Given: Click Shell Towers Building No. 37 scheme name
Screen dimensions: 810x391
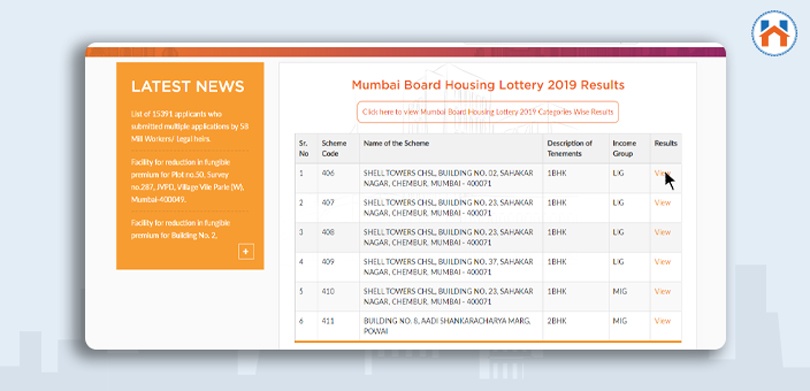Looking at the screenshot, I should click(448, 267).
